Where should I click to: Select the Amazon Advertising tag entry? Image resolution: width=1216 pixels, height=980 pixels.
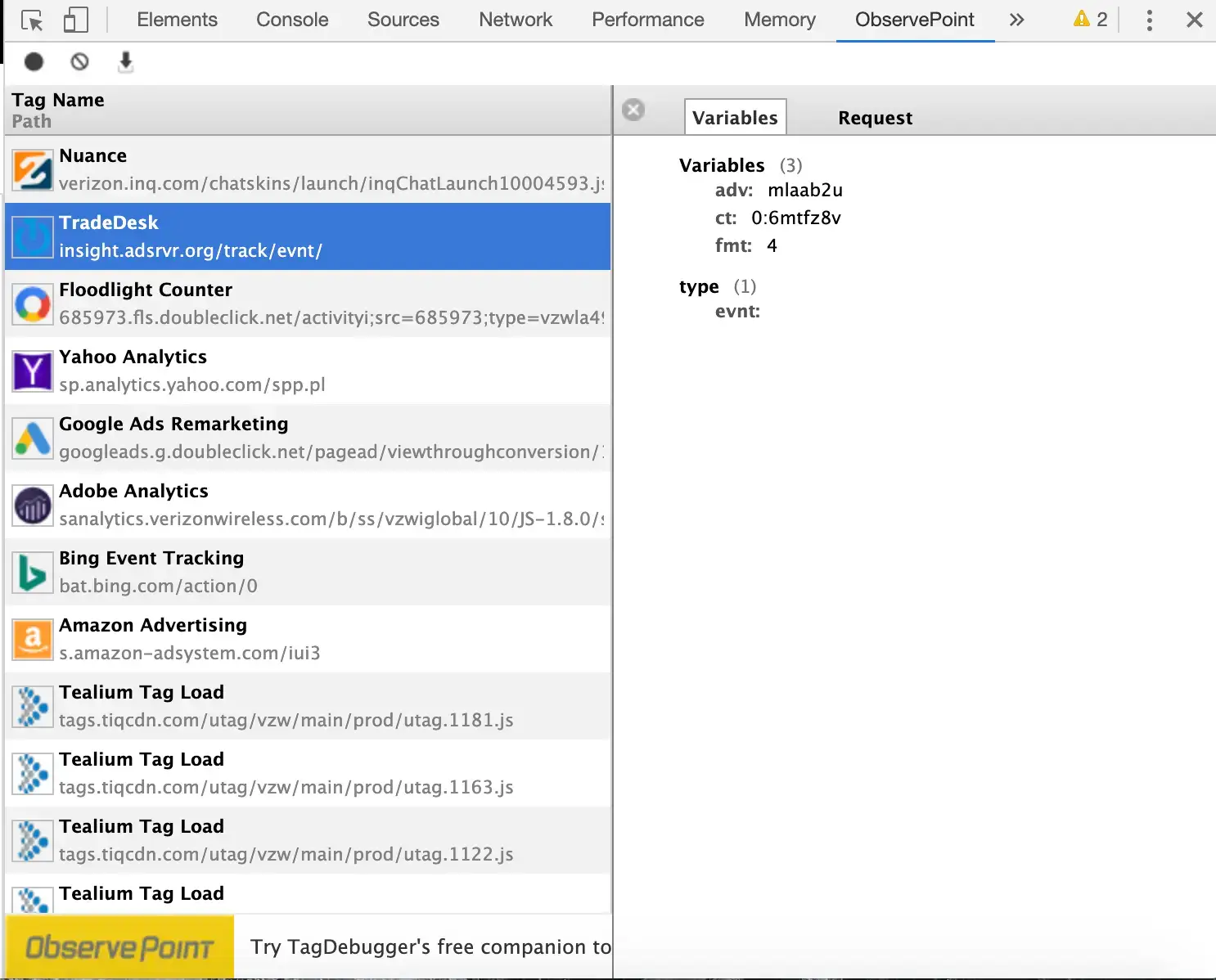tap(308, 639)
